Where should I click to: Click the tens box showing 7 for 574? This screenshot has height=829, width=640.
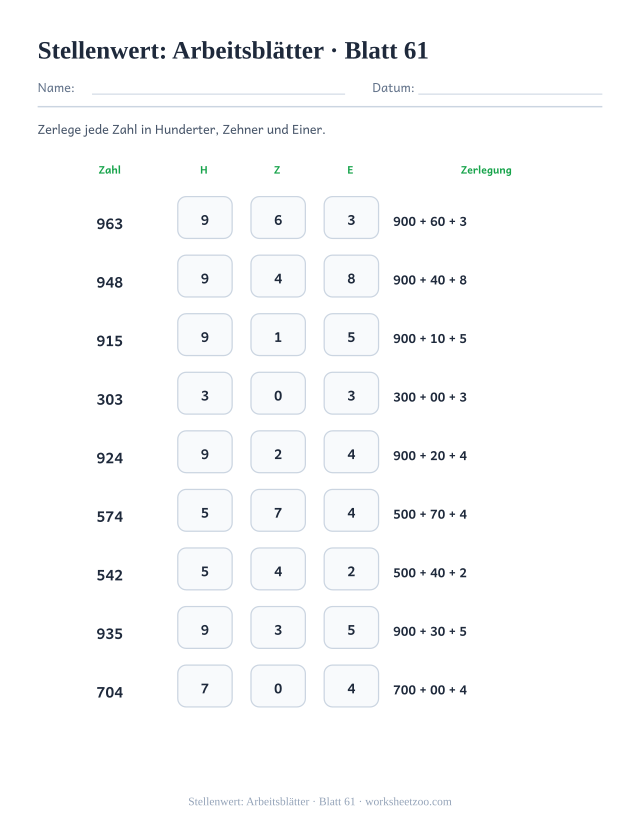pyautogui.click(x=278, y=511)
